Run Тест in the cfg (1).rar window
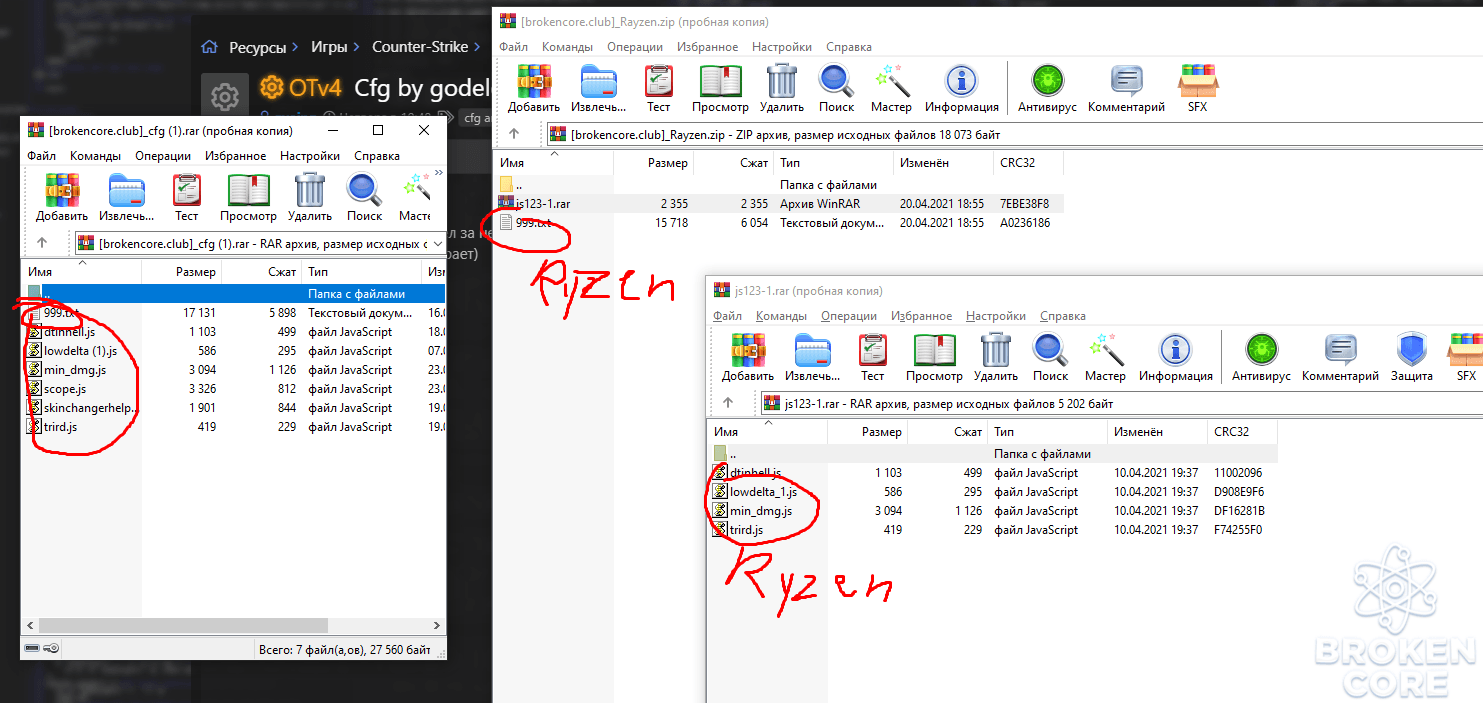This screenshot has width=1483, height=703. (187, 196)
